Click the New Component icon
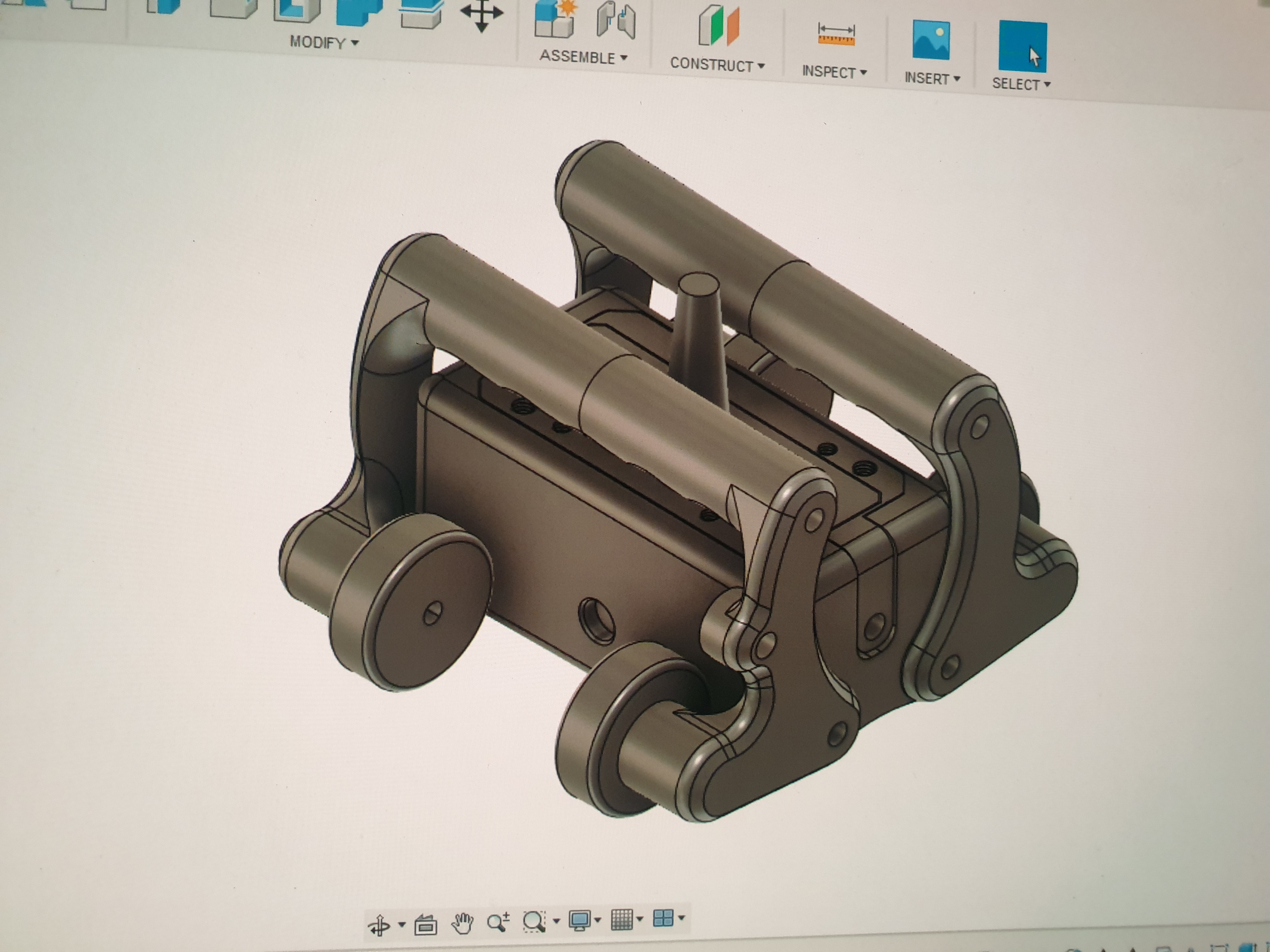The height and width of the screenshot is (952, 1270). click(554, 20)
